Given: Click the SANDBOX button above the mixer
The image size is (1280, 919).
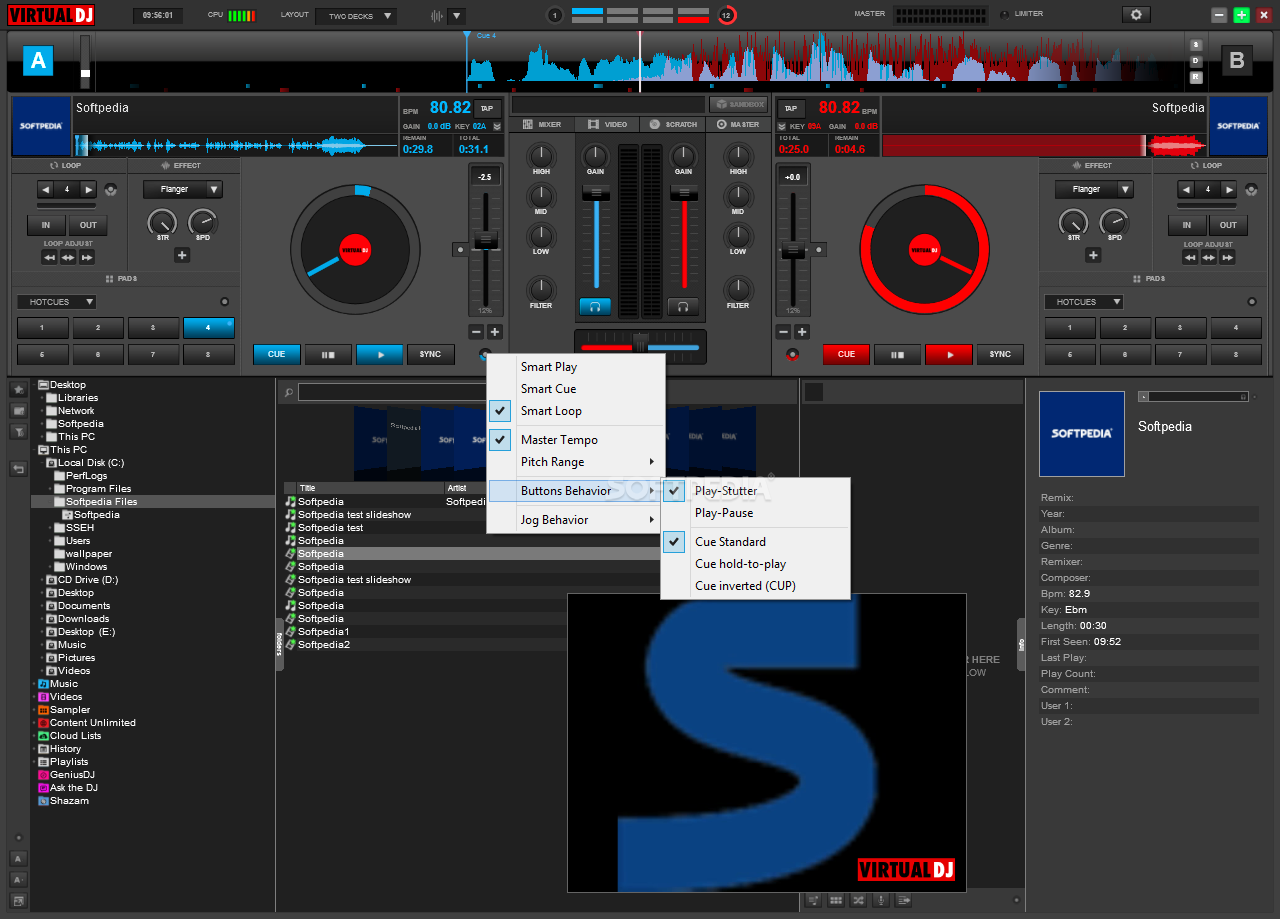Looking at the screenshot, I should coord(738,104).
